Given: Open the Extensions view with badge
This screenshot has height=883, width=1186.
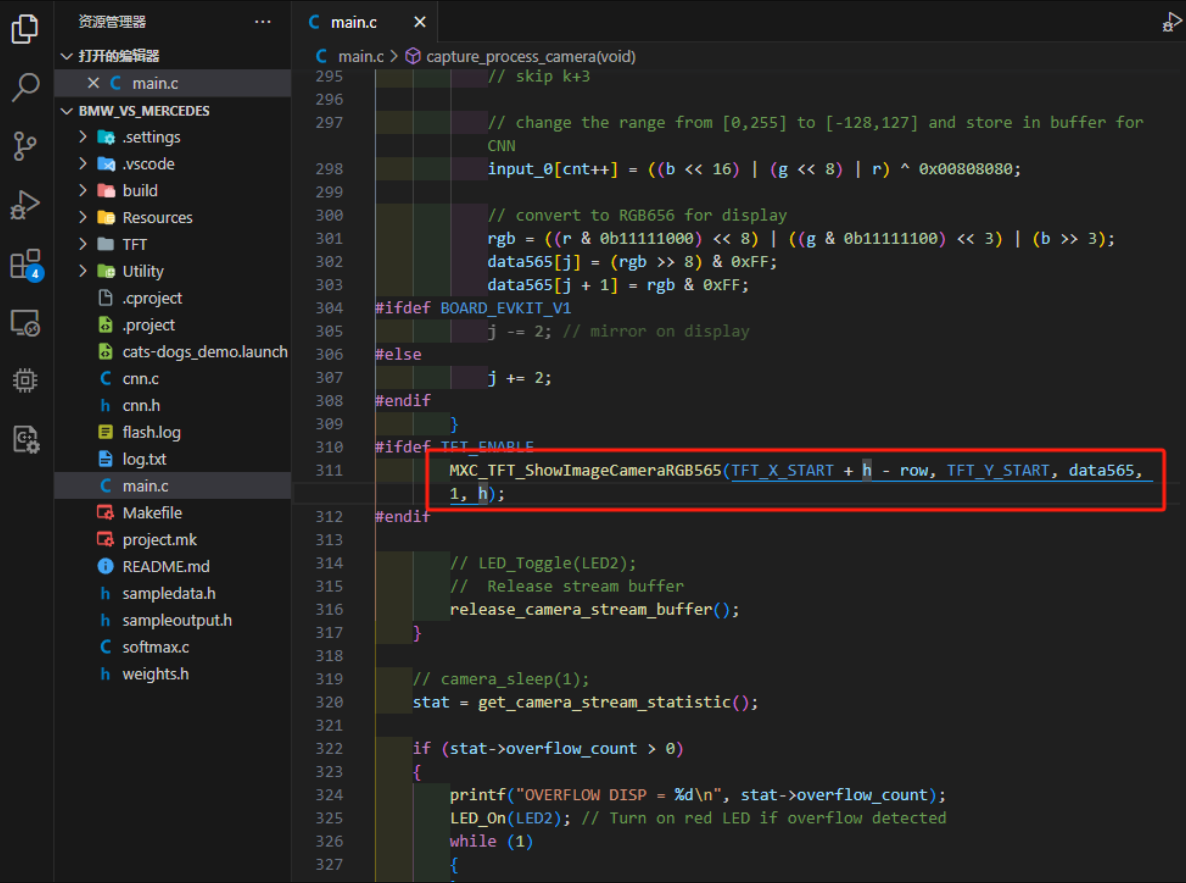Looking at the screenshot, I should coord(26,265).
